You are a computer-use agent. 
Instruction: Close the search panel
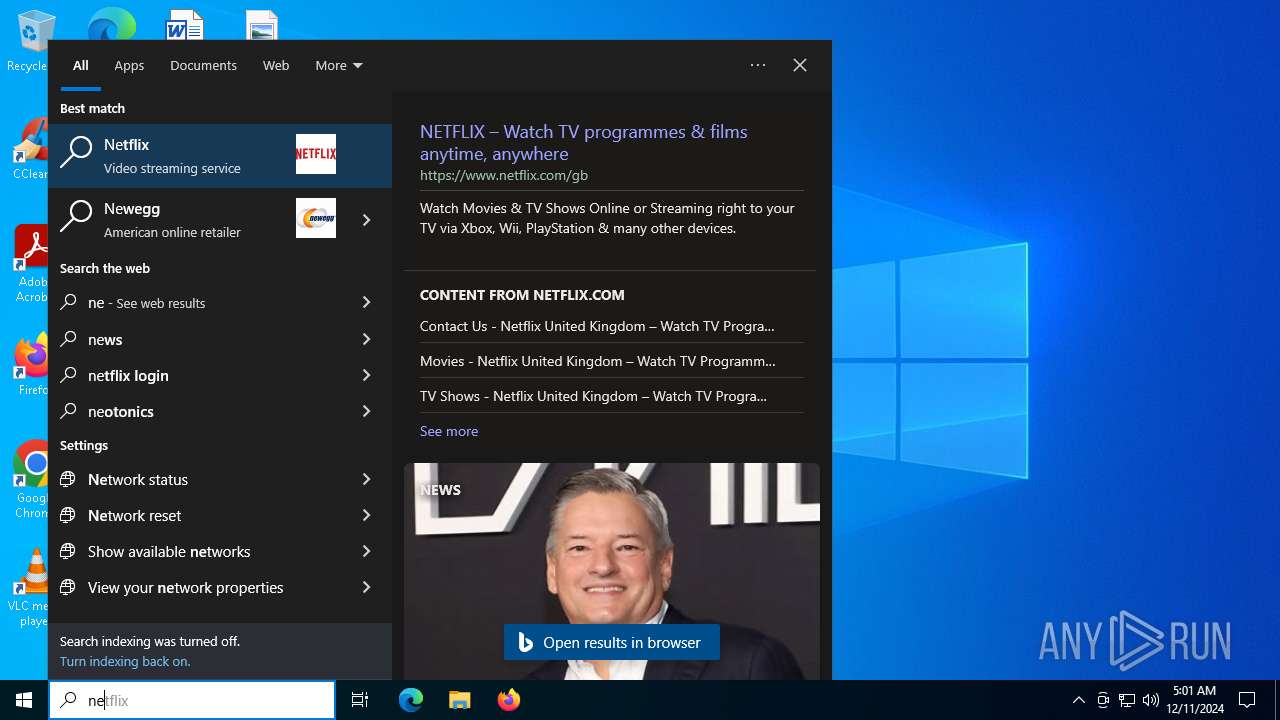tap(800, 65)
